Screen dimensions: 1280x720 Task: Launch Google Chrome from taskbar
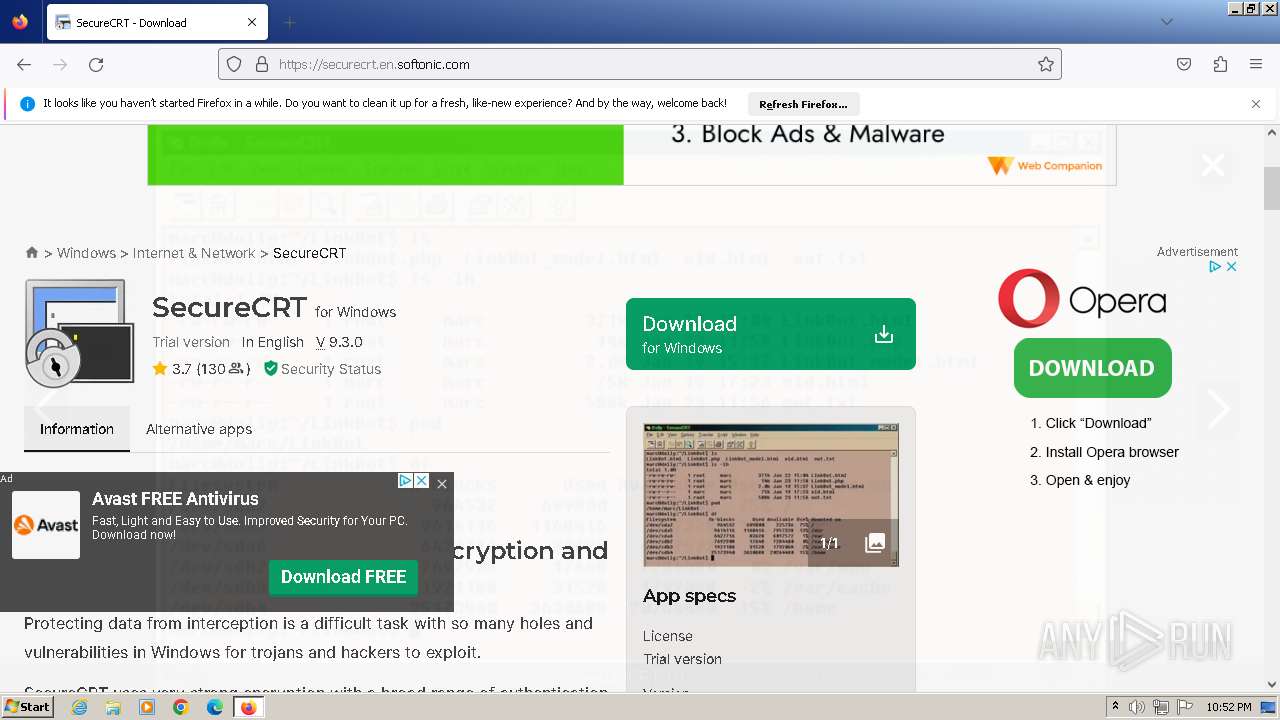coord(181,707)
